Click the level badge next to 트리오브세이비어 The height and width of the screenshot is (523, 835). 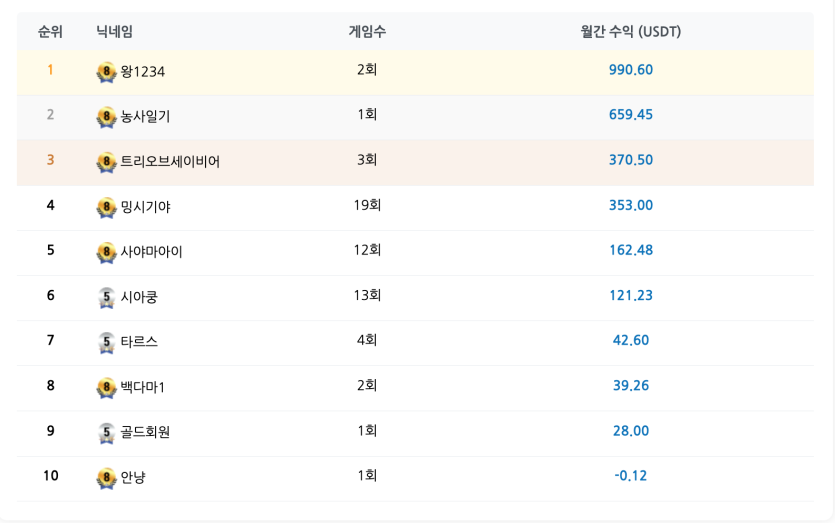click(x=107, y=162)
